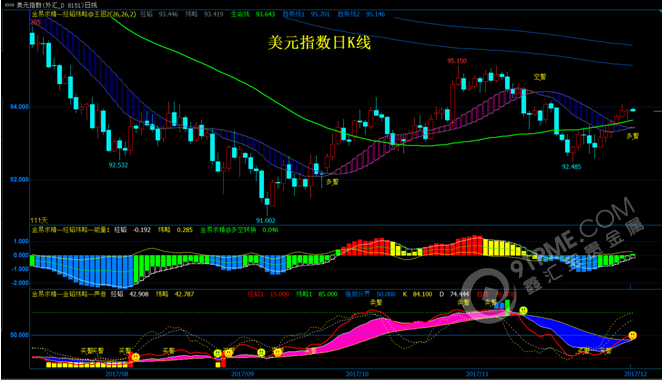This screenshot has width=662, height=380.
Task: Click the 95.150 high price label
Action: [x=457, y=61]
